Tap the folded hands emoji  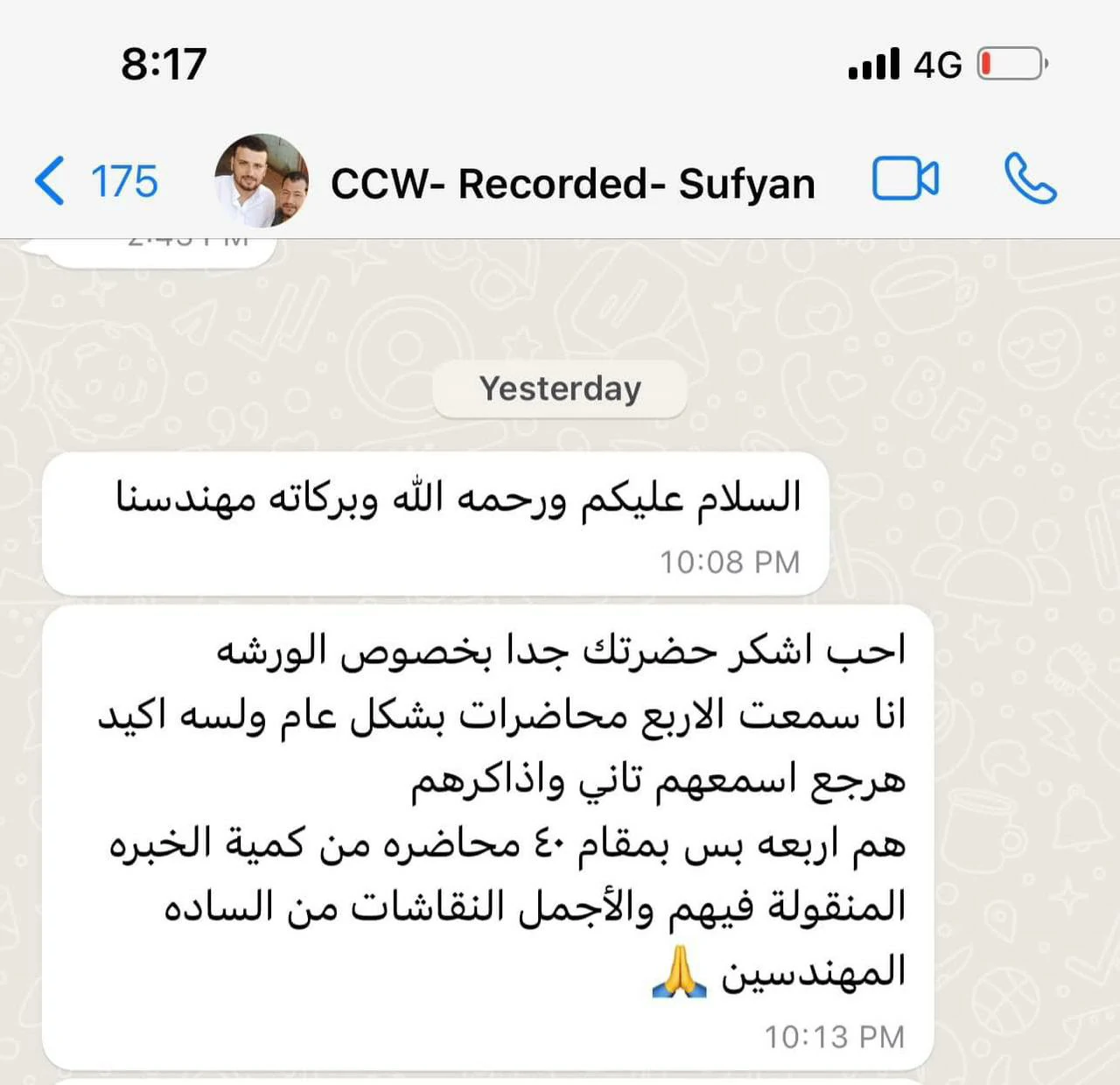pos(680,972)
